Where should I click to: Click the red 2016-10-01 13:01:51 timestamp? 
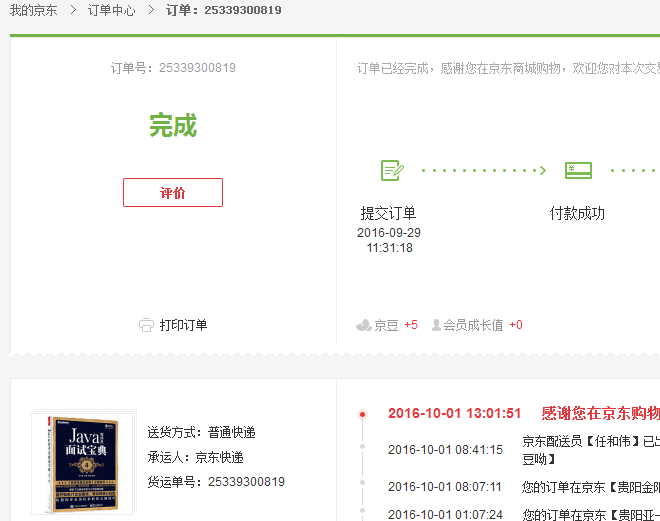pyautogui.click(x=454, y=413)
